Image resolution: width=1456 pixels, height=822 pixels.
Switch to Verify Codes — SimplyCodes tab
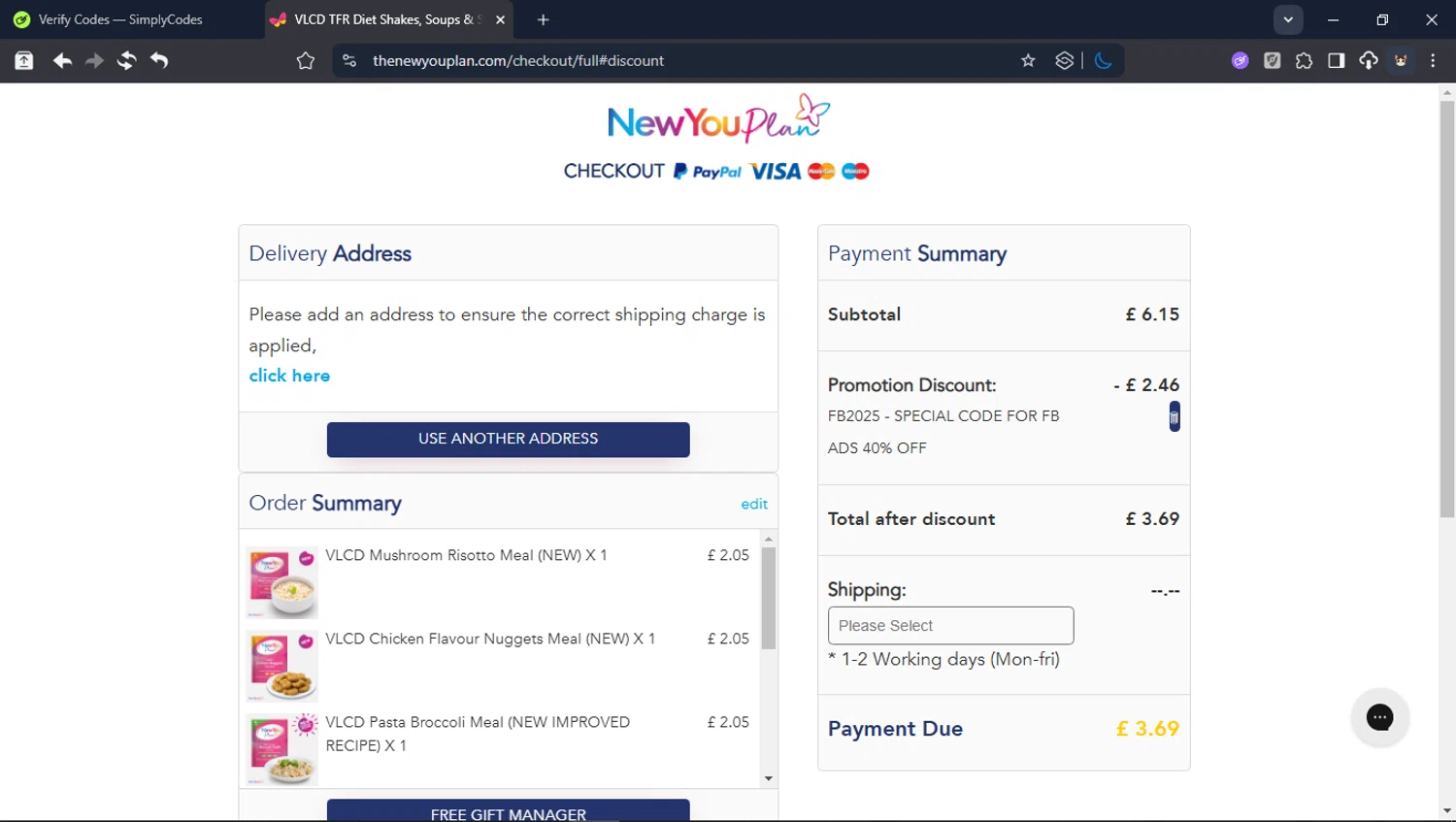click(x=120, y=19)
